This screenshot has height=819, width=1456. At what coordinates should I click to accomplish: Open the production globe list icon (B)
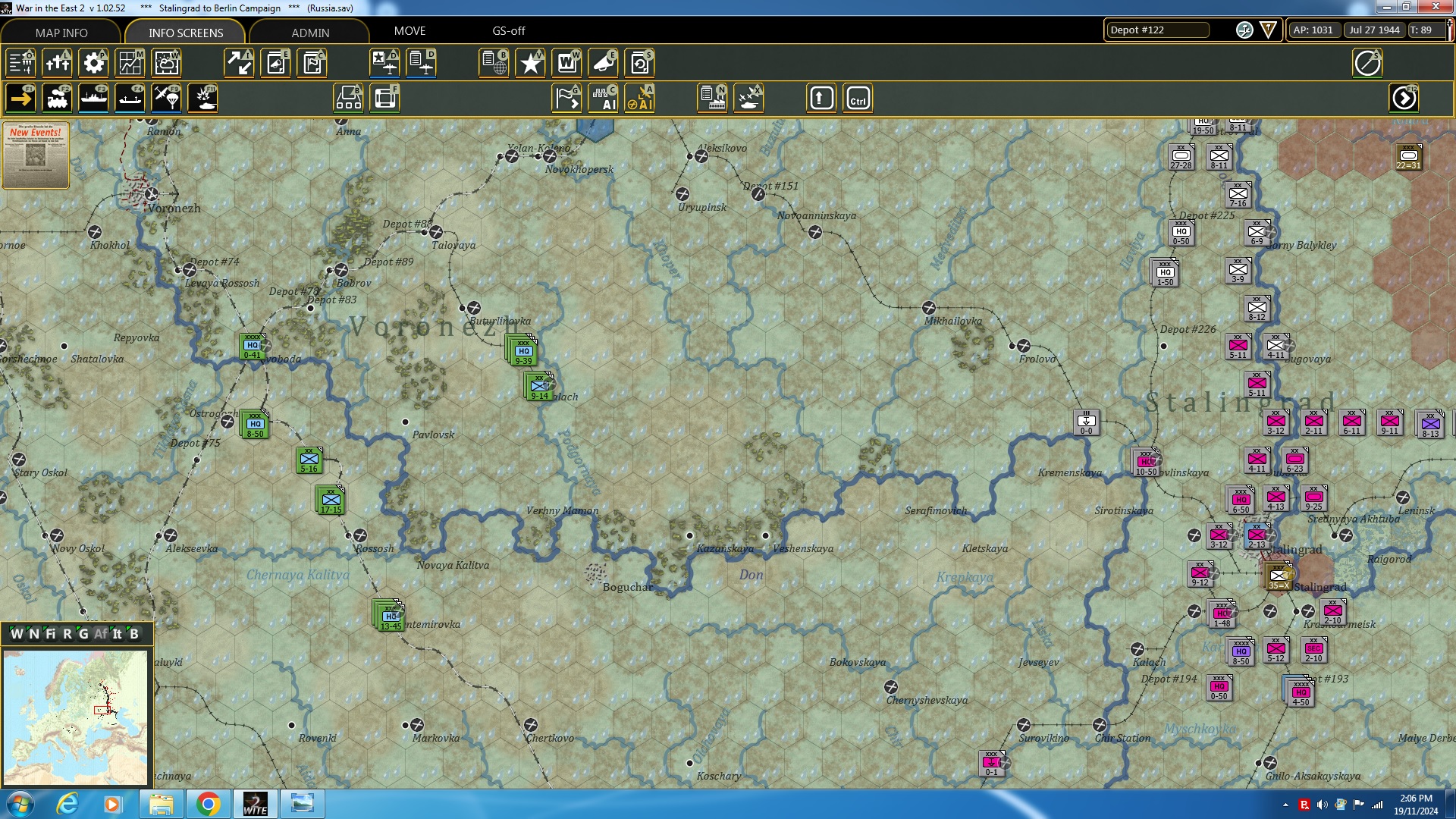pos(494,63)
